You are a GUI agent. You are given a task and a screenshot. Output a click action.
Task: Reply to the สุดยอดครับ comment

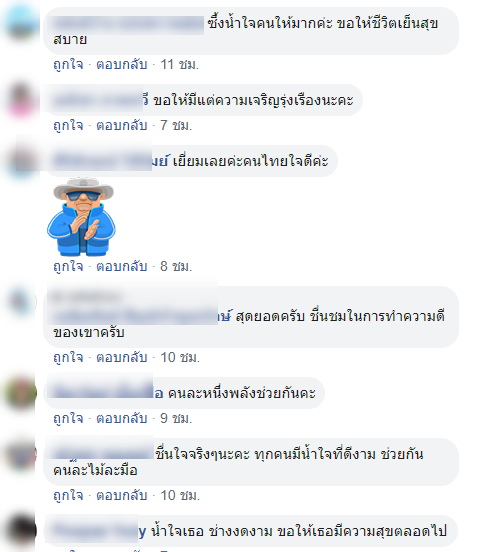tap(121, 358)
